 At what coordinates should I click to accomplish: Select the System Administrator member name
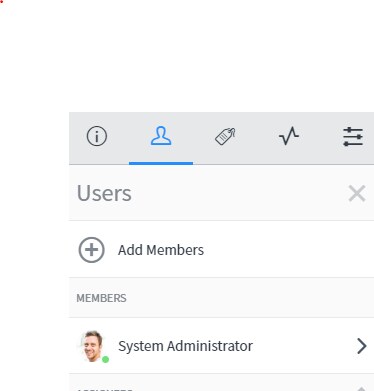[x=185, y=346]
